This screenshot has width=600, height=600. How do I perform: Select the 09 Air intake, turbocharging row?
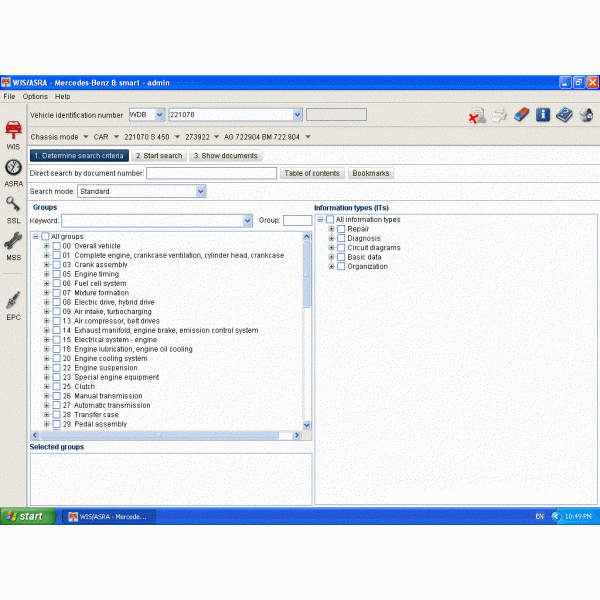[x=107, y=311]
